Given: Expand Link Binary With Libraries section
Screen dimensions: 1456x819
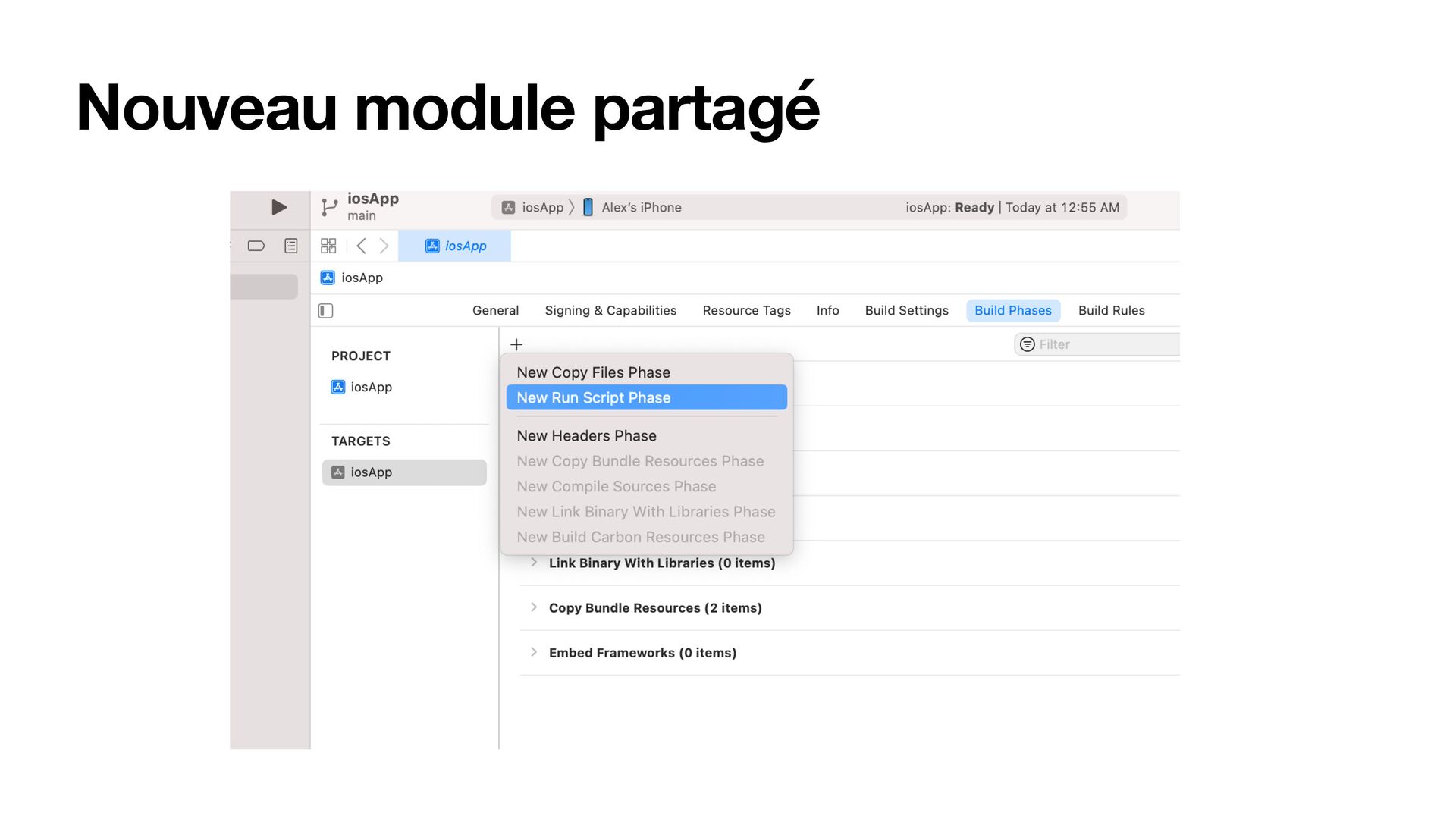Looking at the screenshot, I should [534, 563].
